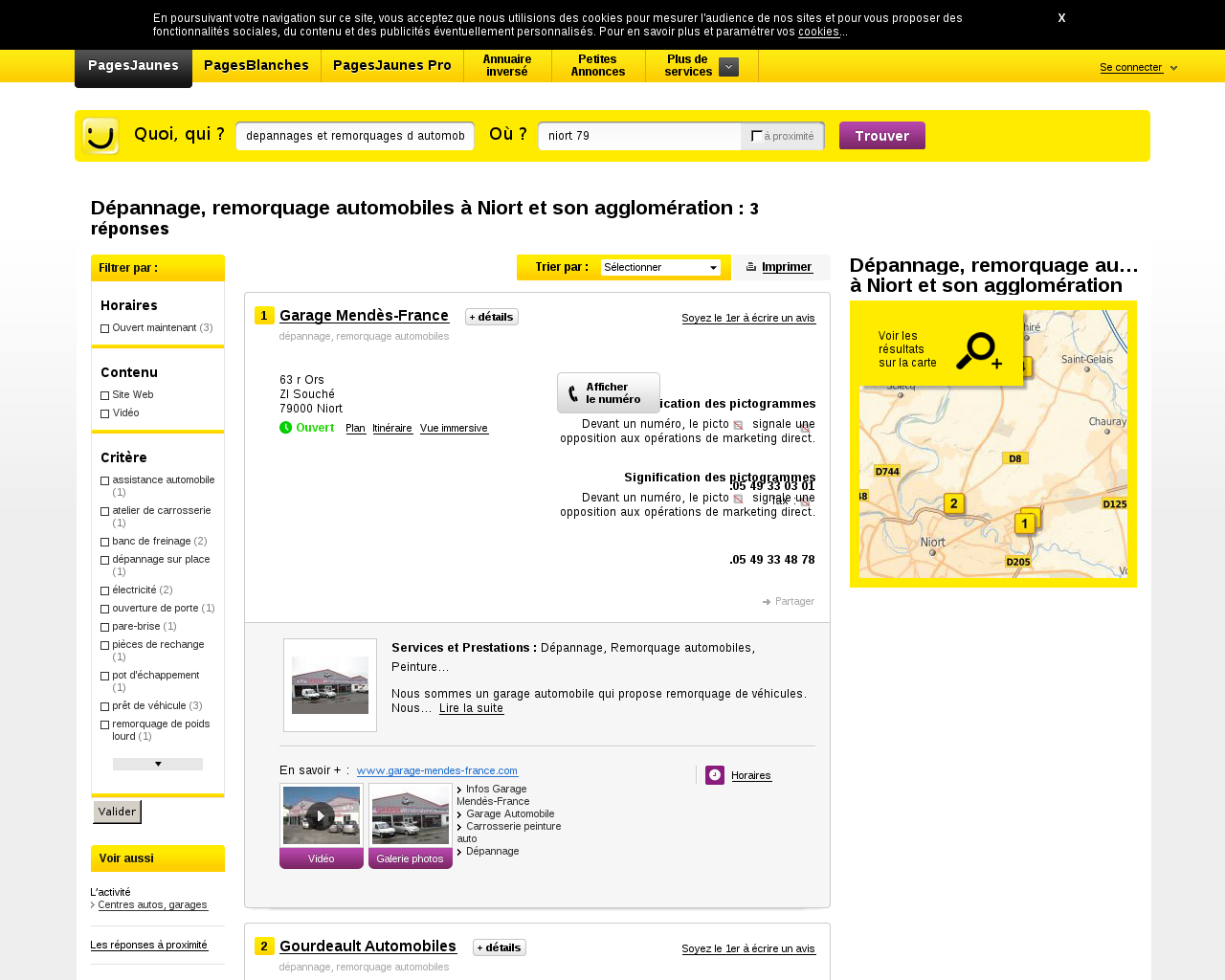
Task: Play the Garage Mendès-France video
Action: coord(321,816)
